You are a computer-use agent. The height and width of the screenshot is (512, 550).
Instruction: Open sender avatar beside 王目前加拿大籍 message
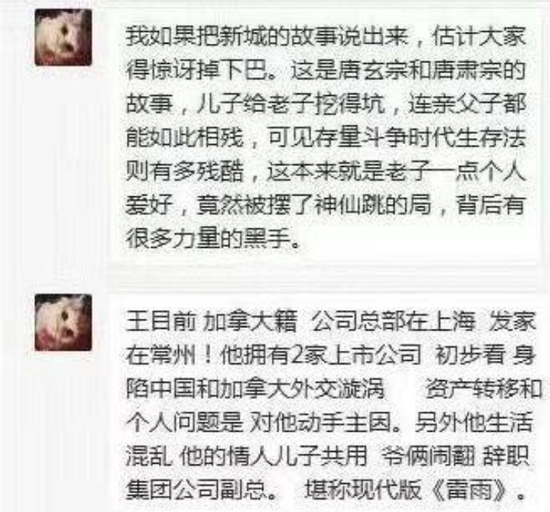pyautogui.click(x=63, y=323)
